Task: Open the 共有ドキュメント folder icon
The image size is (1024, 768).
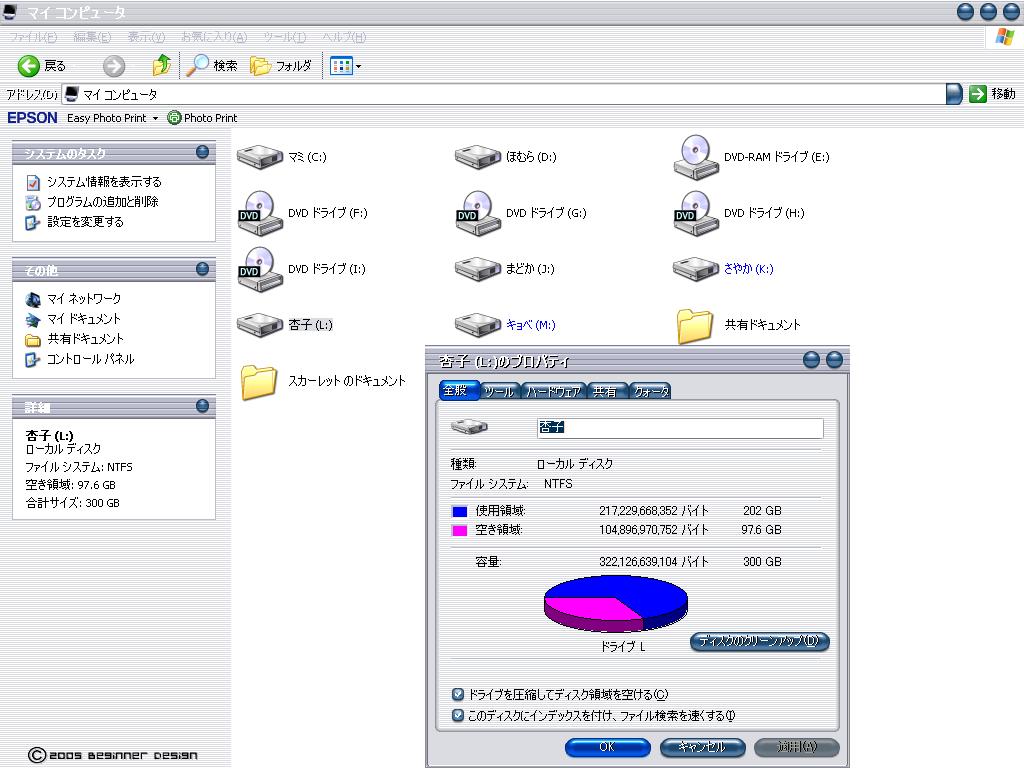Action: pos(696,325)
